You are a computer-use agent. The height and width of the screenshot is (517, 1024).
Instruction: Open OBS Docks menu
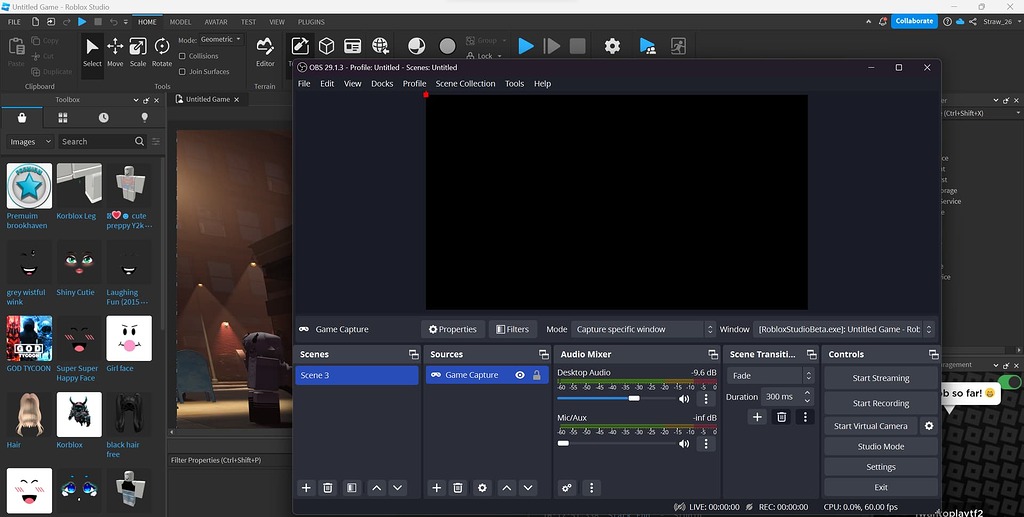(382, 84)
